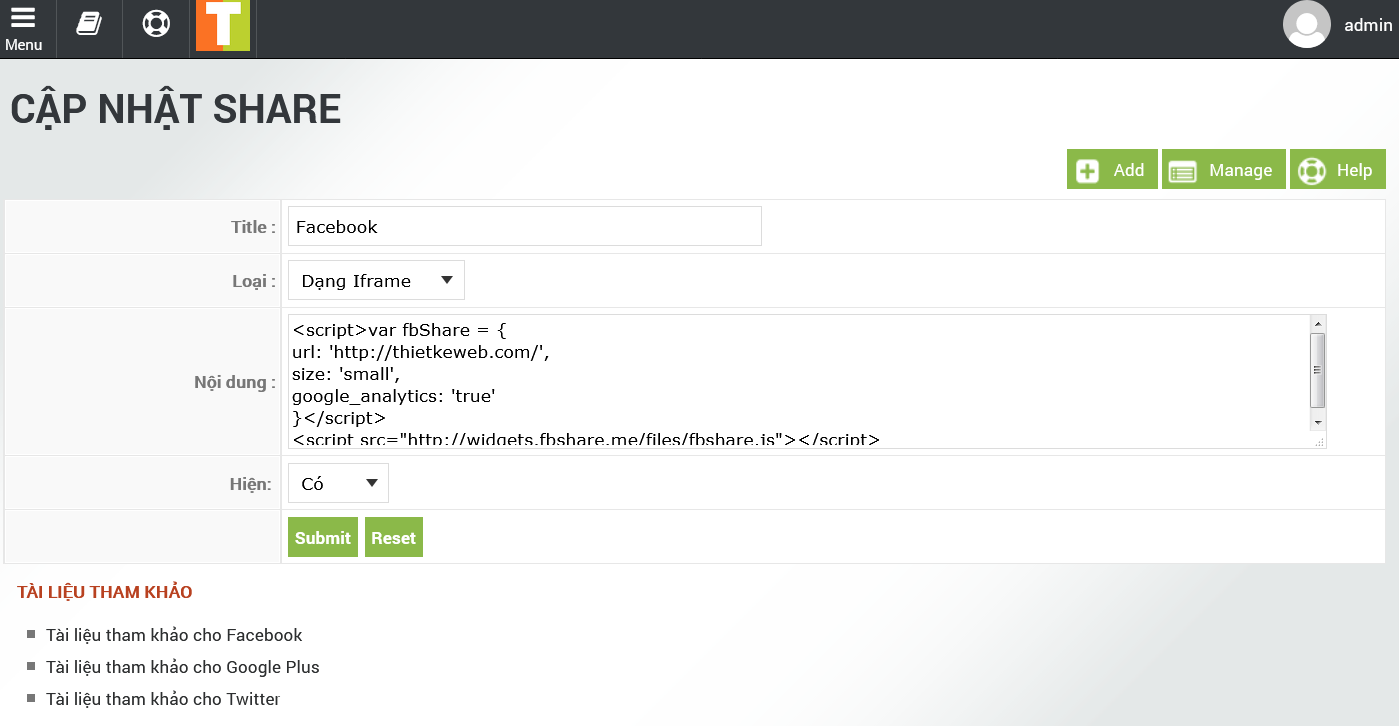
Task: Focus the Title input field
Action: [524, 227]
